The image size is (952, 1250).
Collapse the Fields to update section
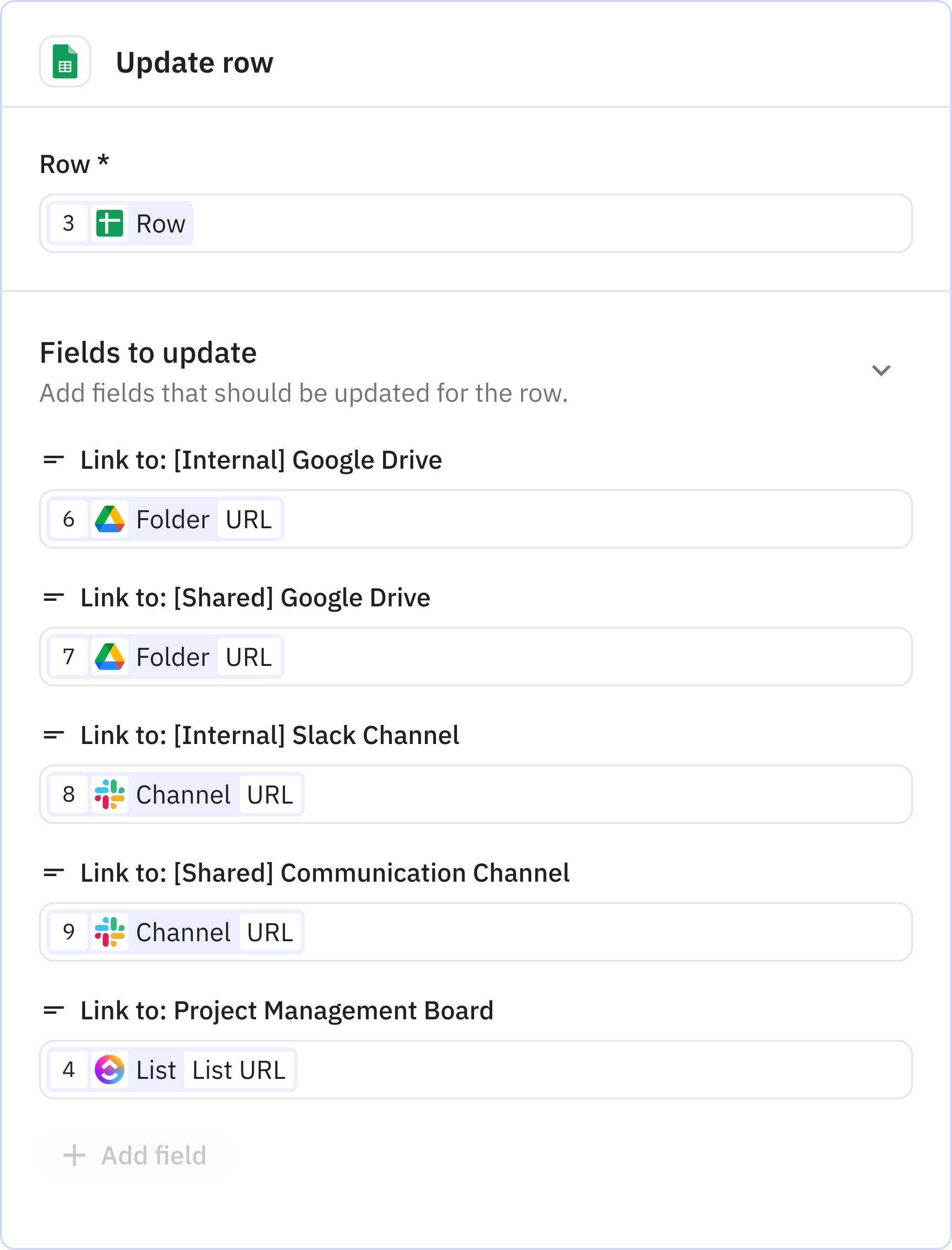coord(882,370)
